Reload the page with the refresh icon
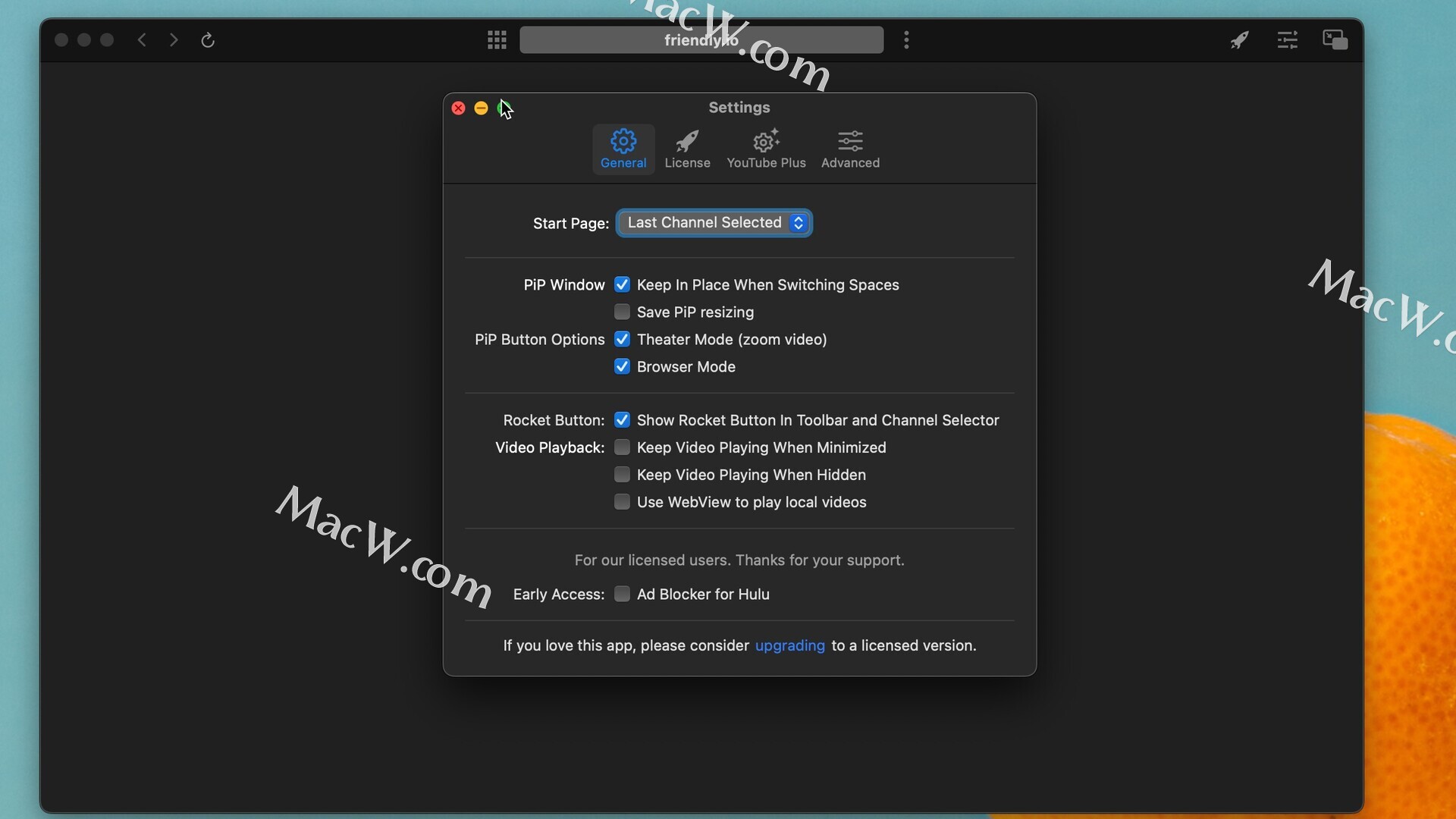This screenshot has width=1456, height=819. [207, 39]
